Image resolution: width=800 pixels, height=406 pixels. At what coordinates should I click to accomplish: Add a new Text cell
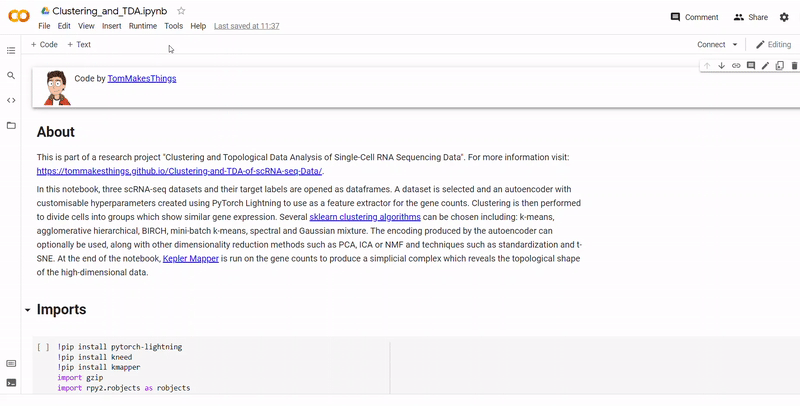click(79, 44)
